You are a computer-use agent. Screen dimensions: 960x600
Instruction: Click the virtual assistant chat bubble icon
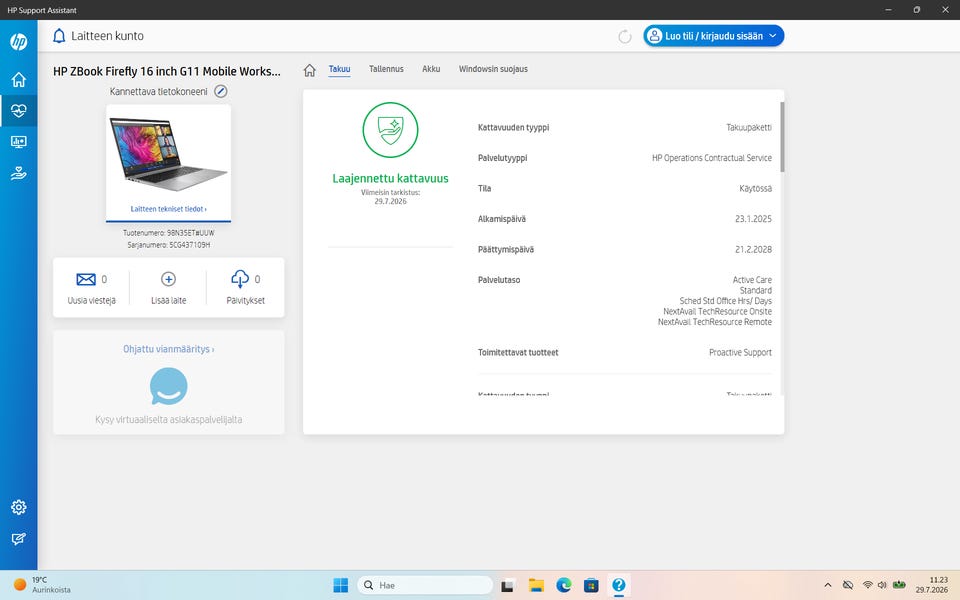(x=168, y=386)
